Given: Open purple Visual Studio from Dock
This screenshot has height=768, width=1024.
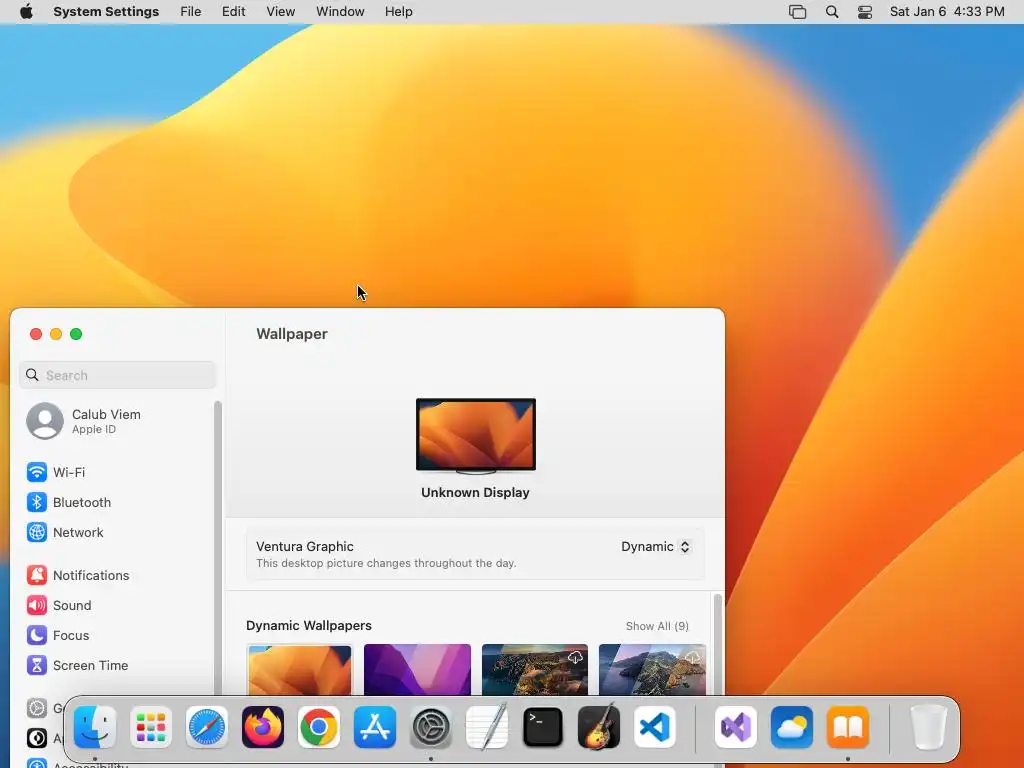Looking at the screenshot, I should point(736,727).
